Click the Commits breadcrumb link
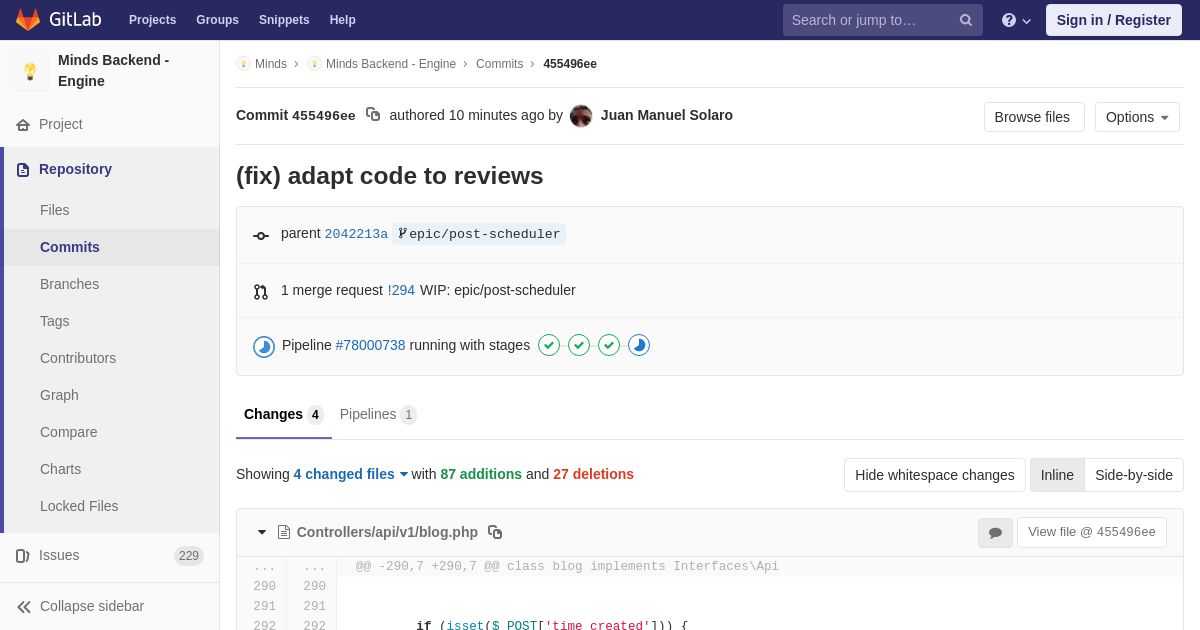The height and width of the screenshot is (630, 1200). (x=499, y=64)
